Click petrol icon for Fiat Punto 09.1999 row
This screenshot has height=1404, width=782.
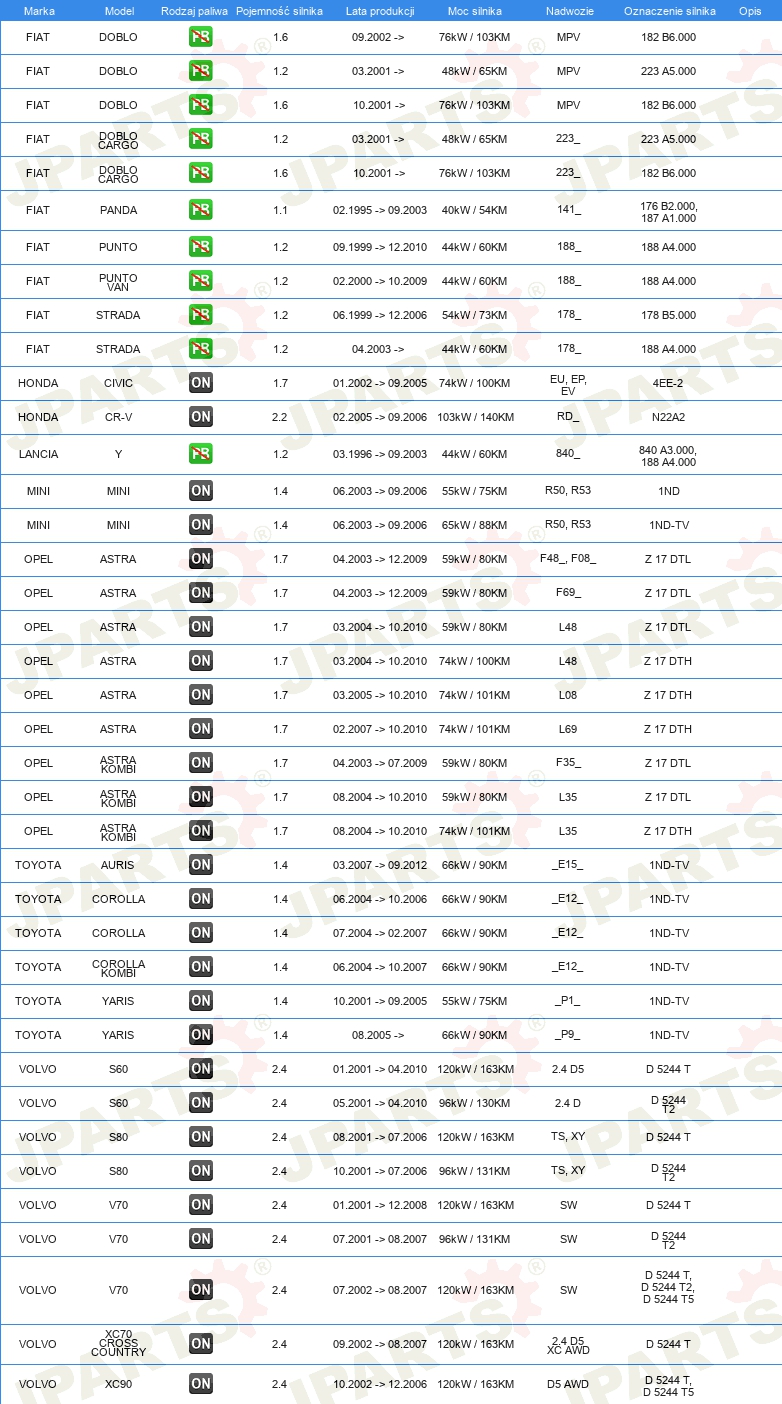pos(201,247)
